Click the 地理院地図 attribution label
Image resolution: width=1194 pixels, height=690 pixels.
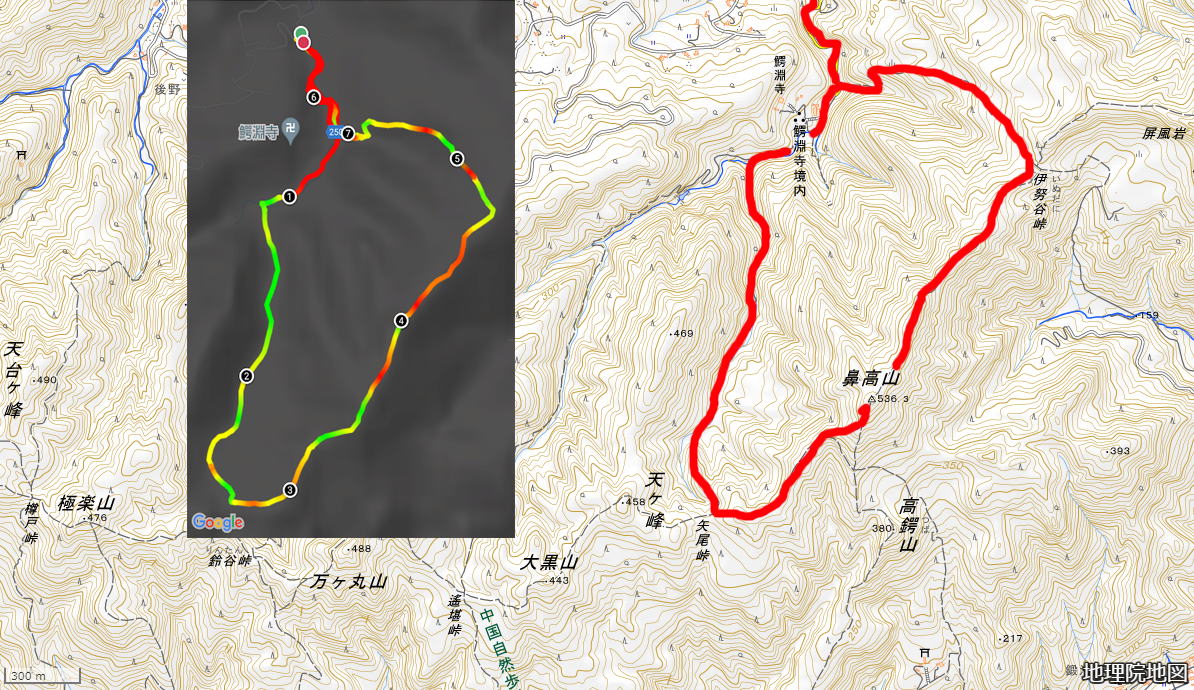tap(1135, 672)
